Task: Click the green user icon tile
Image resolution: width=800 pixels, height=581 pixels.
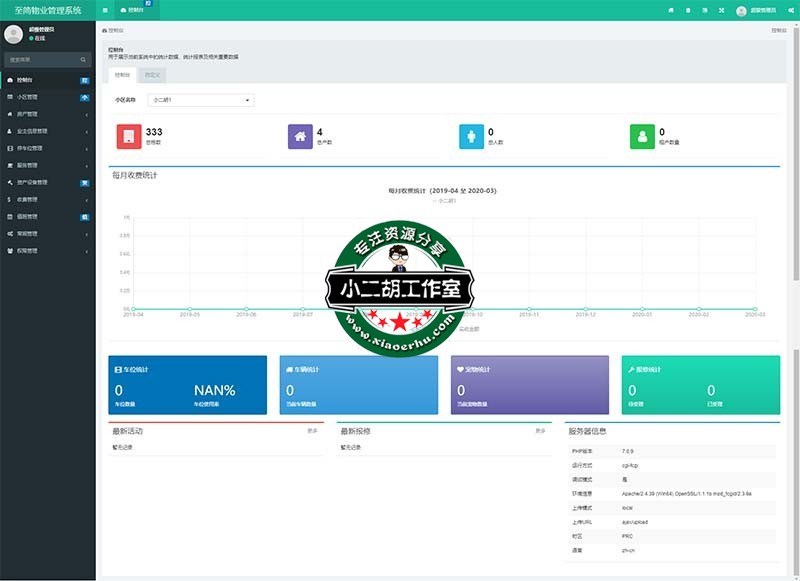Action: (x=642, y=136)
